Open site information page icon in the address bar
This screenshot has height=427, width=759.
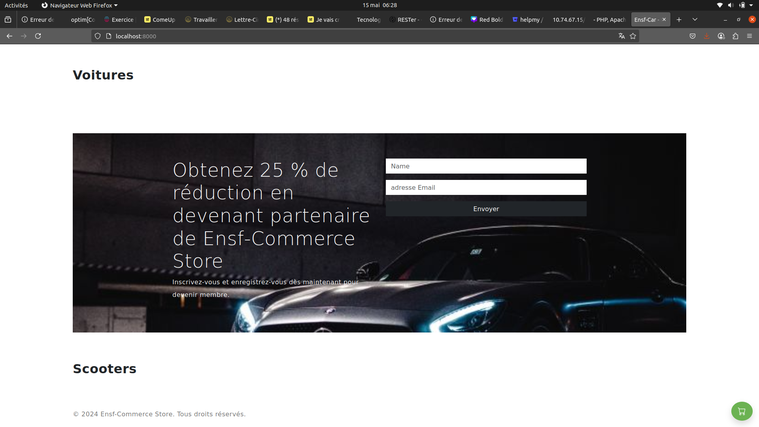[108, 36]
